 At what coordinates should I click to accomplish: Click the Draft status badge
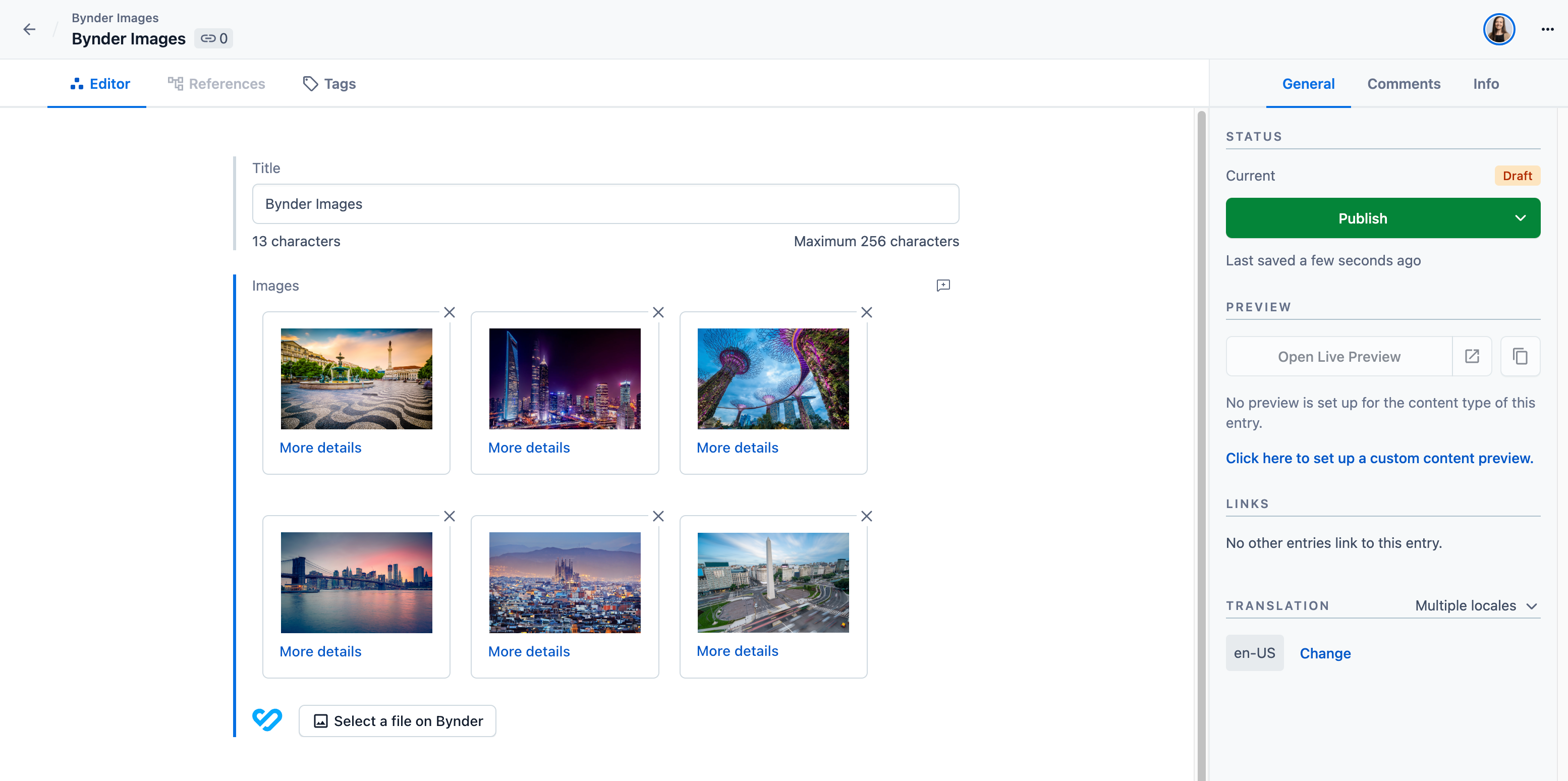tap(1517, 176)
